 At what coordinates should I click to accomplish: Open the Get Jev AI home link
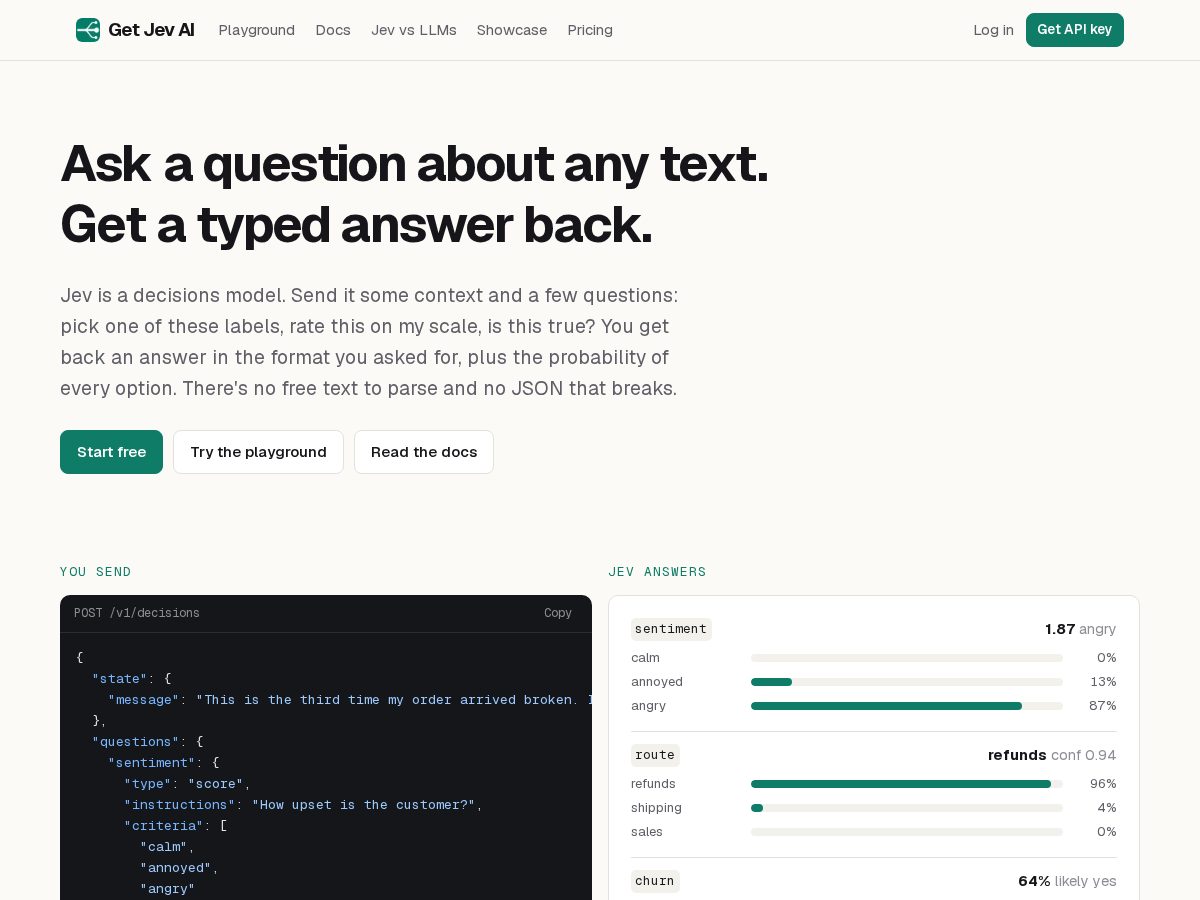(x=135, y=30)
